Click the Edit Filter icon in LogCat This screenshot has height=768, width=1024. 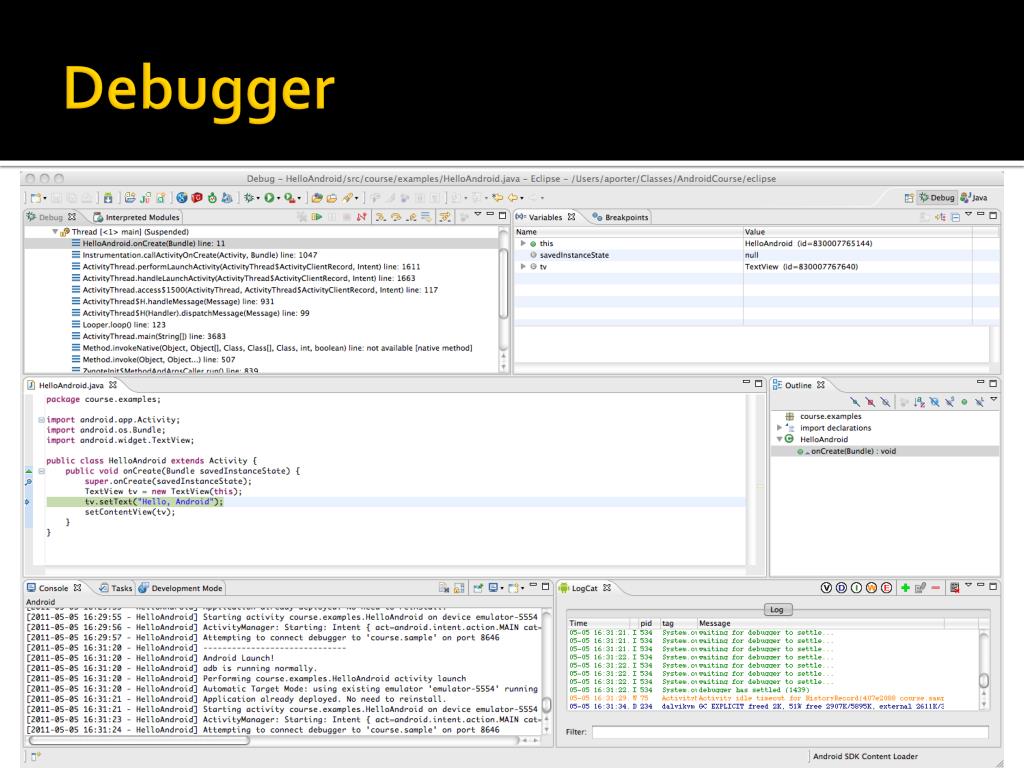point(920,588)
